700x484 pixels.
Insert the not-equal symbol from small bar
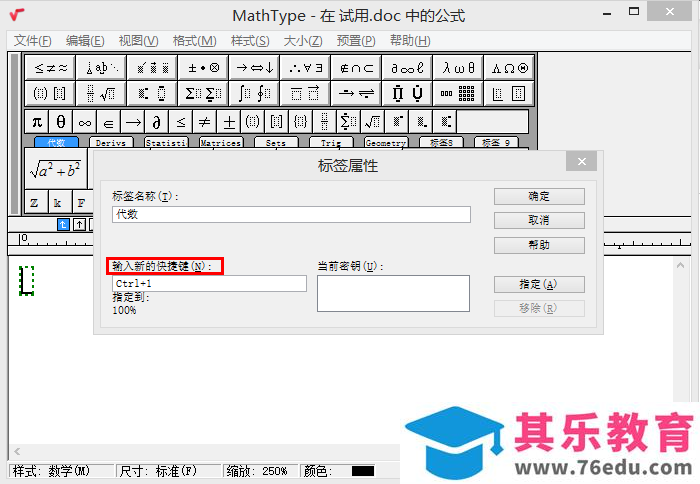204,121
